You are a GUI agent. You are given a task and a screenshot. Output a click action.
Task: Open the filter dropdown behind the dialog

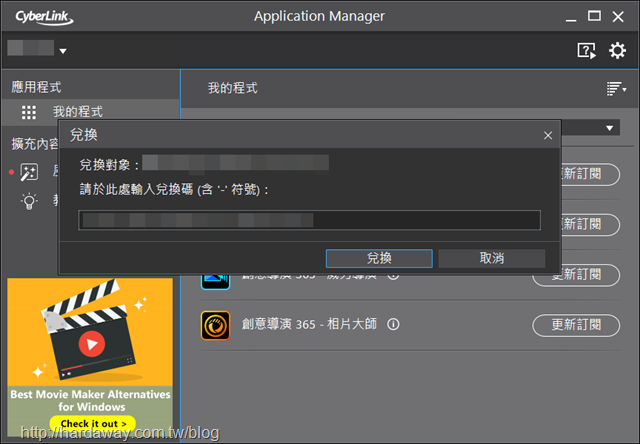[609, 128]
